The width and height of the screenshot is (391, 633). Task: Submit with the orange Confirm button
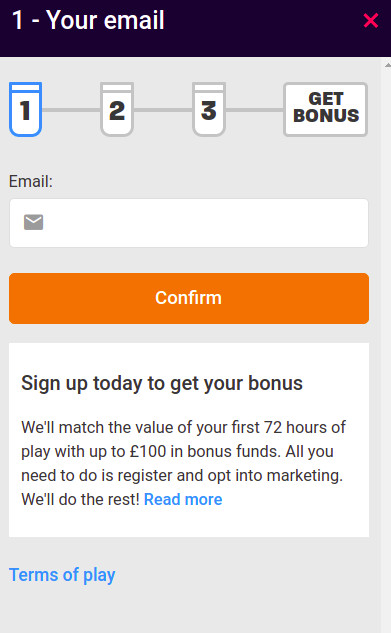click(x=189, y=298)
